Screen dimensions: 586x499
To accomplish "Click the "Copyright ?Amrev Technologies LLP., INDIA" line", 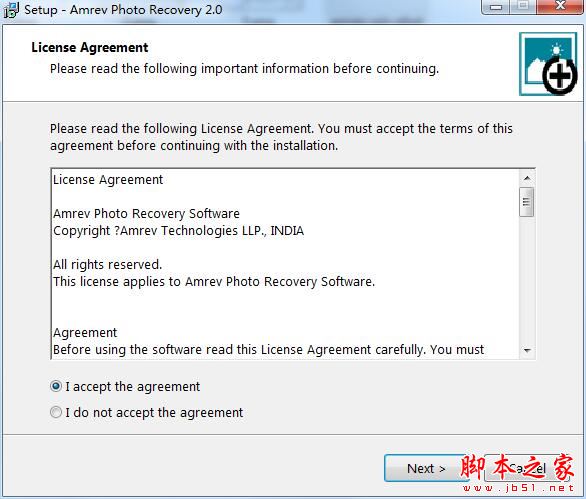I will click(178, 231).
